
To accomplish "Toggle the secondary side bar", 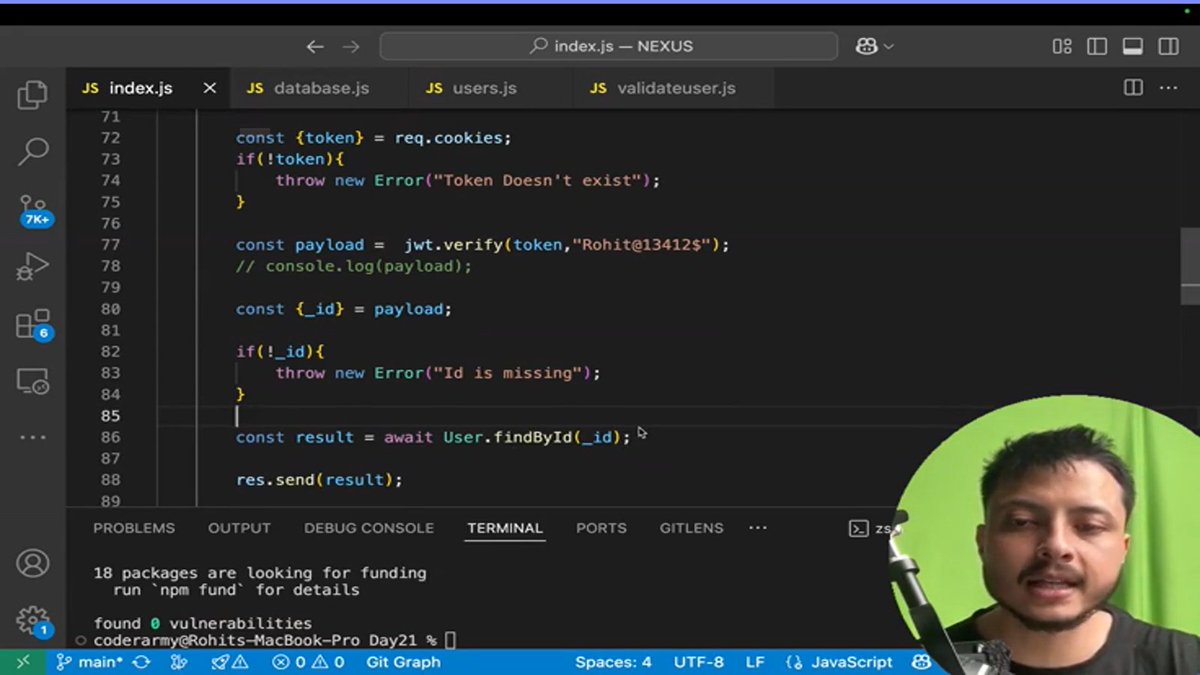I will (1168, 46).
